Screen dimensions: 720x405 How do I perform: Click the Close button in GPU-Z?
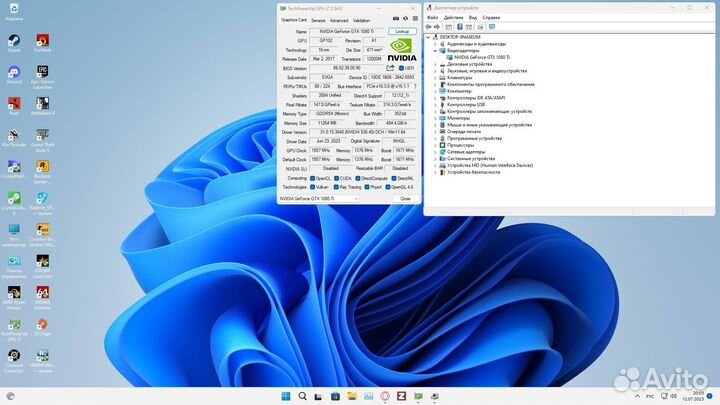pos(405,199)
